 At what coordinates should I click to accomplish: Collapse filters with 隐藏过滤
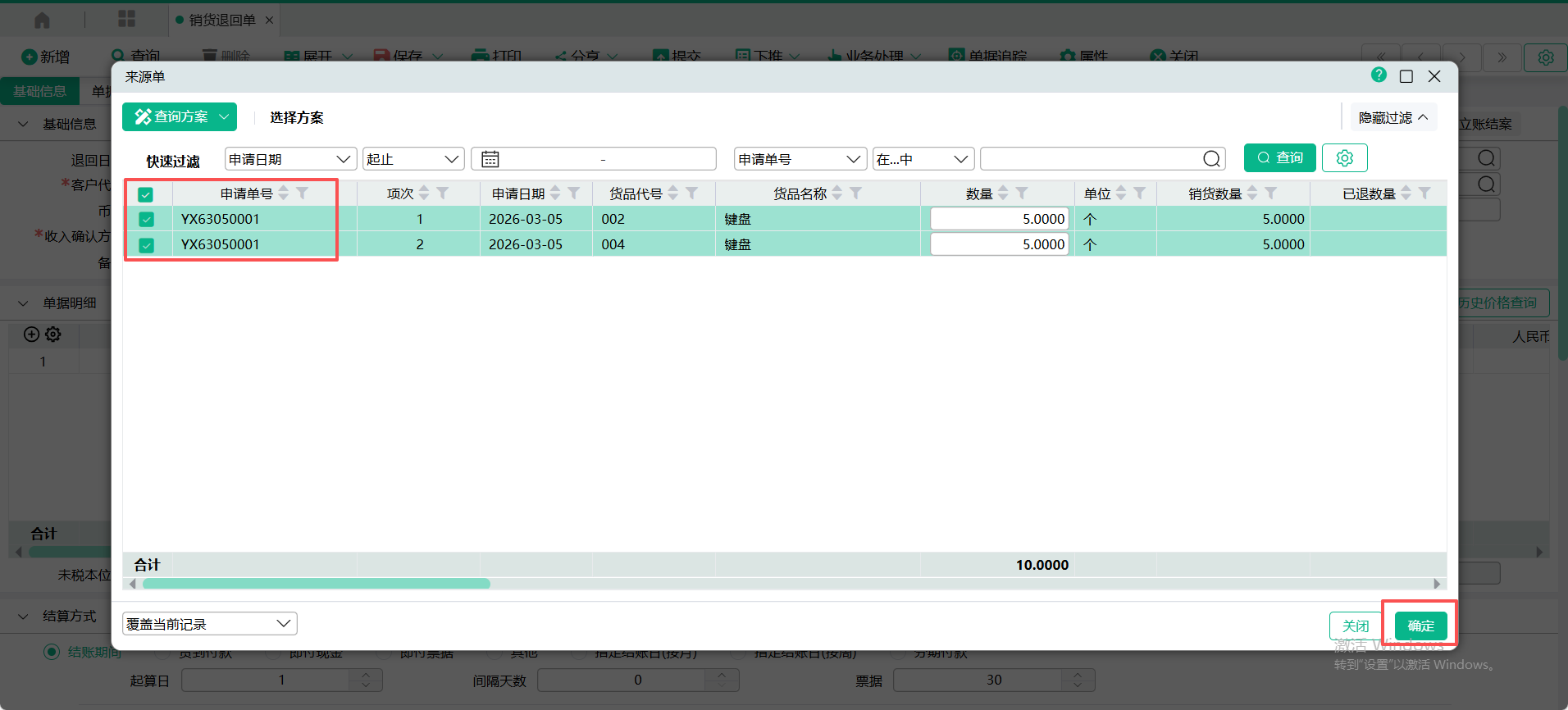click(x=1393, y=117)
